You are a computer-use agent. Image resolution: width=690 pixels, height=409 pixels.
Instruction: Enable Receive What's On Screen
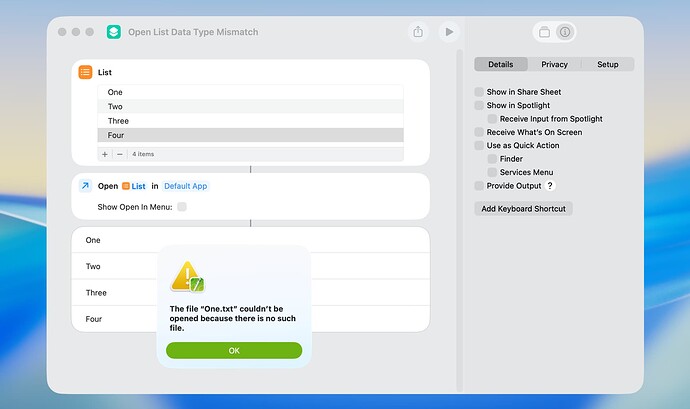click(x=479, y=132)
